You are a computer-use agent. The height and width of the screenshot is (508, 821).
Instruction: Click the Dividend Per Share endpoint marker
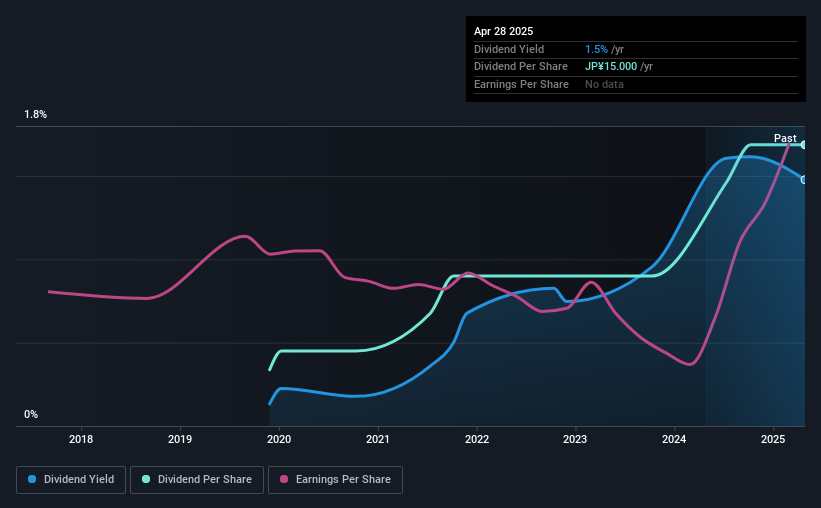[x=804, y=145]
